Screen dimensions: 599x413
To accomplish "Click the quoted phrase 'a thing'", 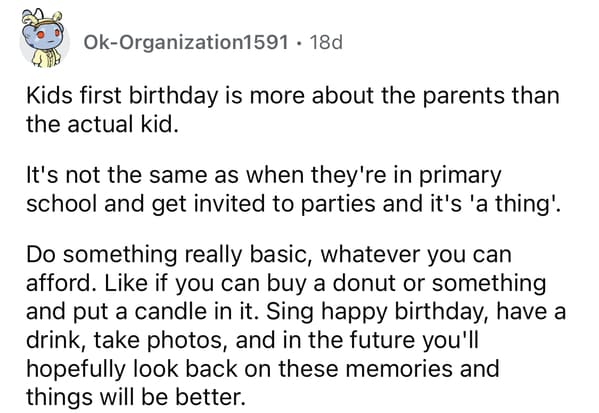I will [511, 203].
